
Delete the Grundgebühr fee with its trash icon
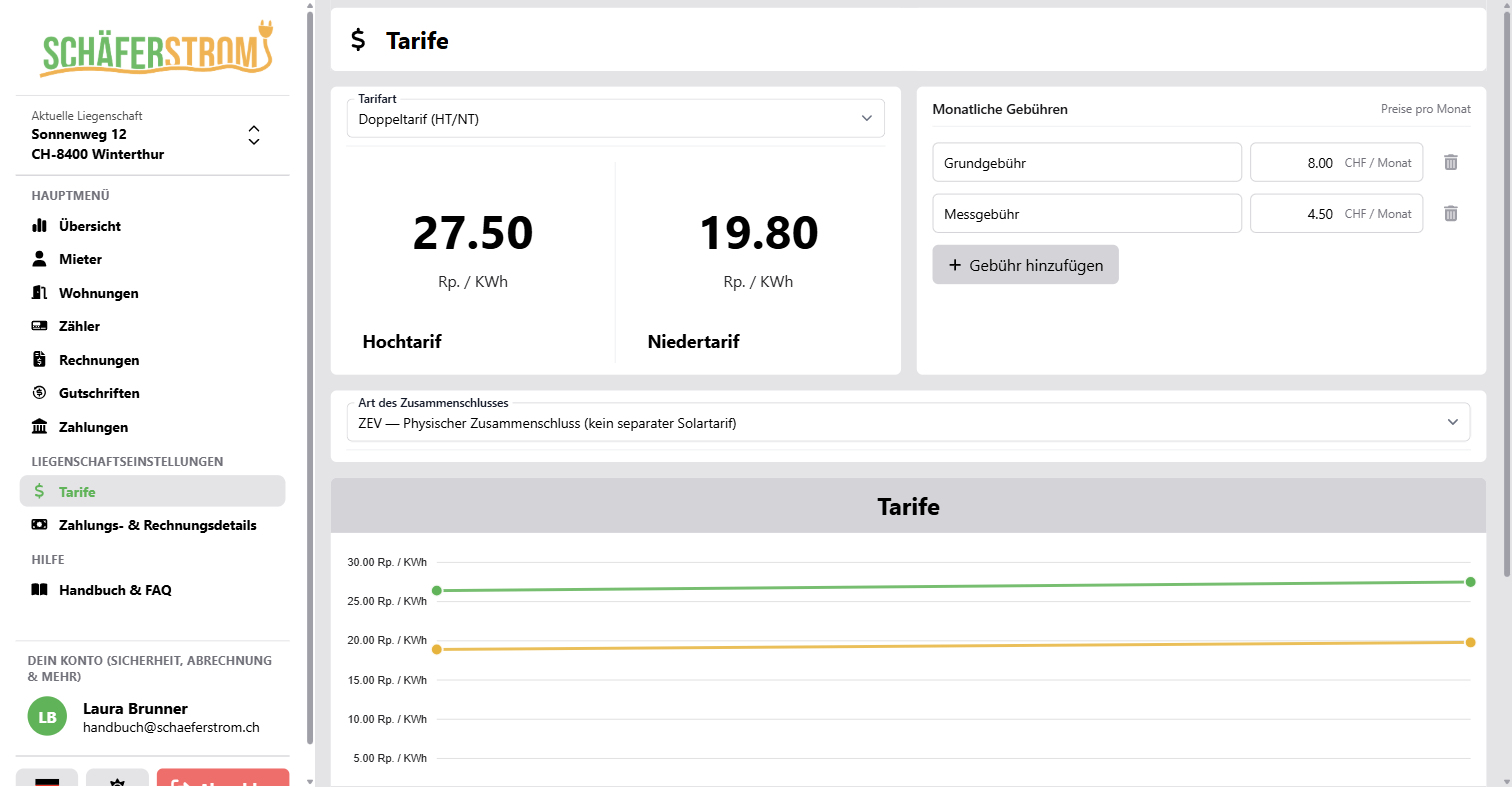1451,162
